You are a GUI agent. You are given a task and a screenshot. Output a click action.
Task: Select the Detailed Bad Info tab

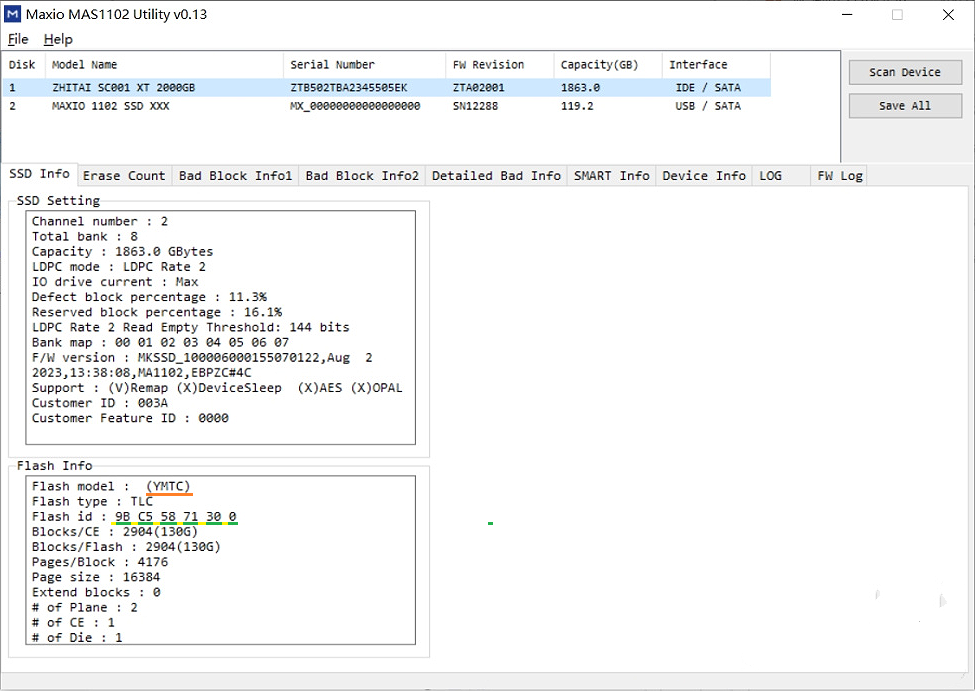(x=496, y=176)
